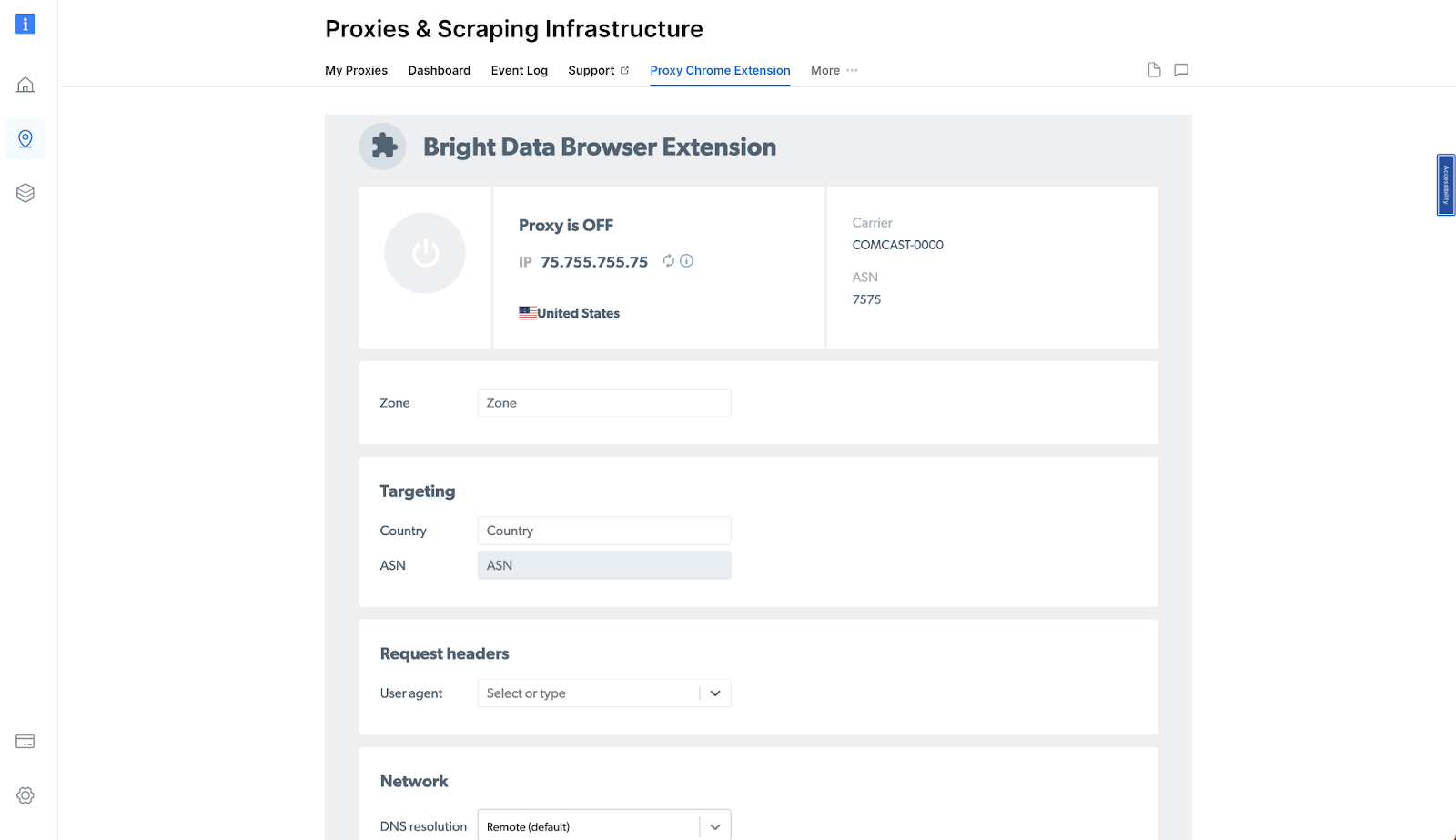Image resolution: width=1456 pixels, height=840 pixels.
Task: Click the refresh IP icon
Action: pos(669,261)
